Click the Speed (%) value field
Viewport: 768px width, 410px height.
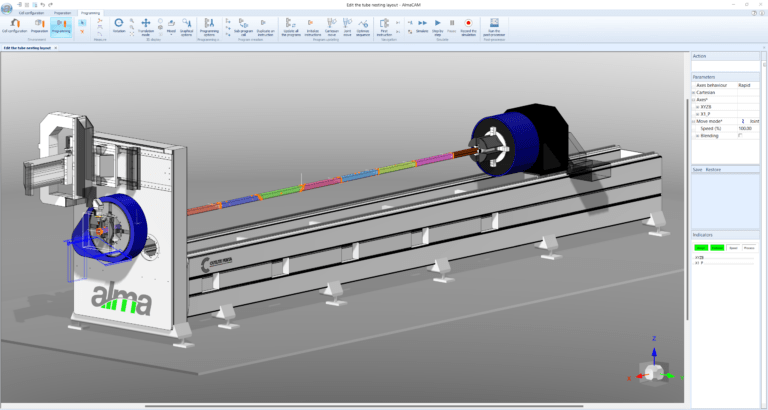coord(744,128)
